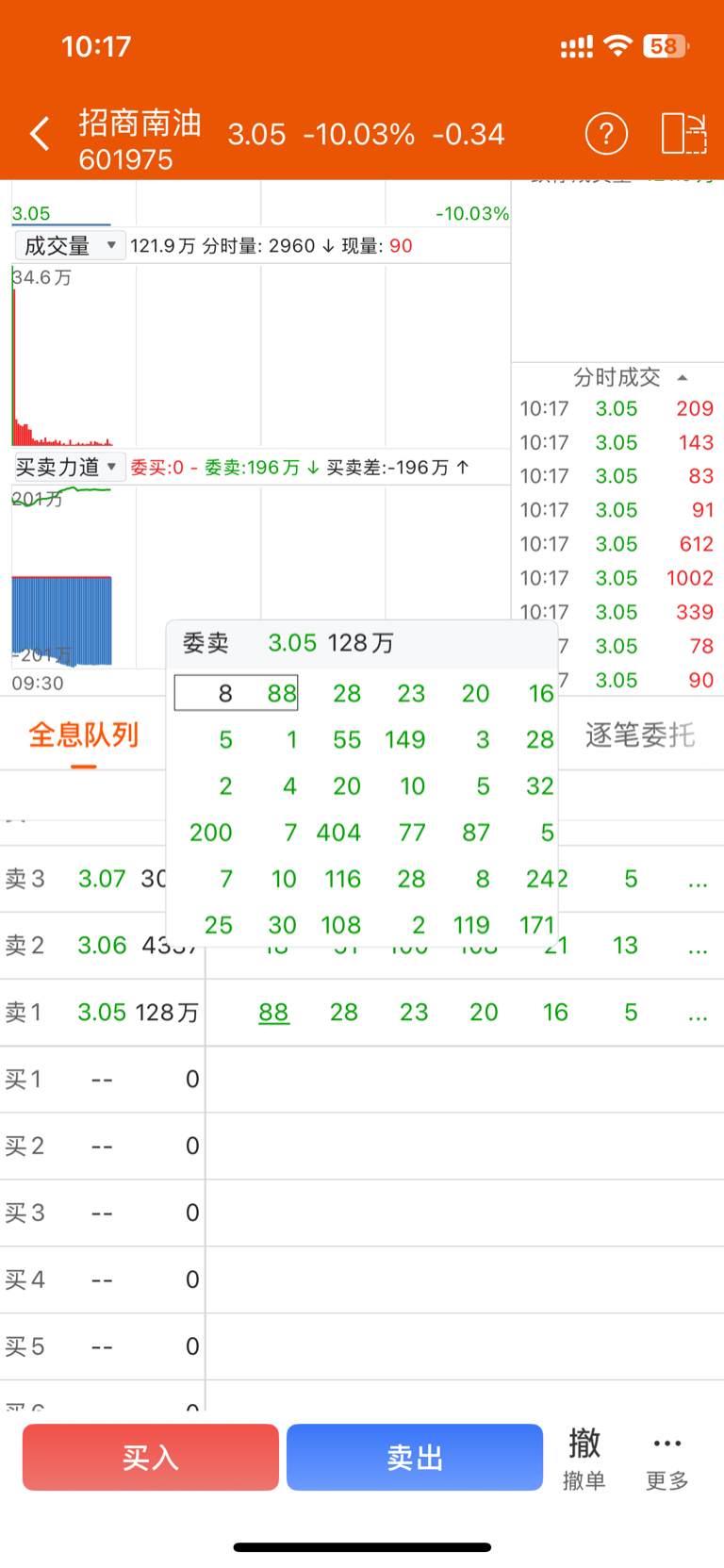
Task: Select the 买2 row label
Action: [x=25, y=1147]
